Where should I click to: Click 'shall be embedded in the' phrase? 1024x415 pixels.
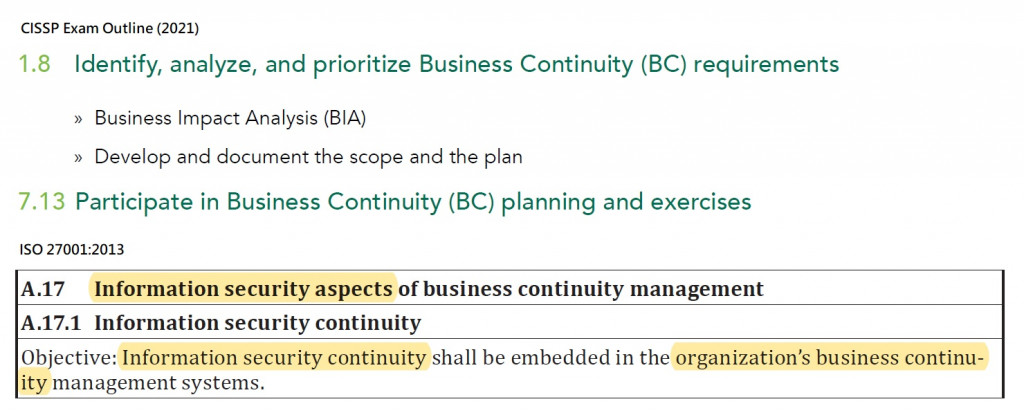tap(551, 358)
